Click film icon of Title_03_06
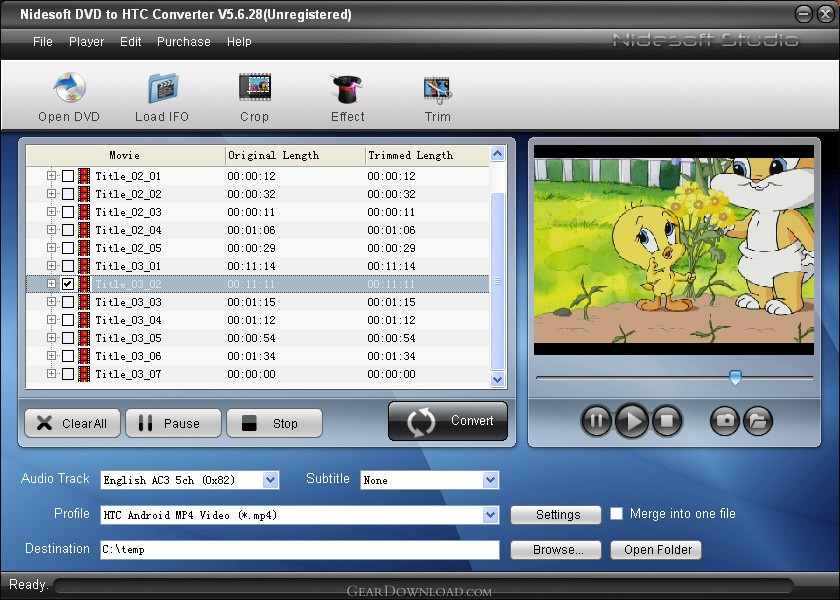 (84, 356)
